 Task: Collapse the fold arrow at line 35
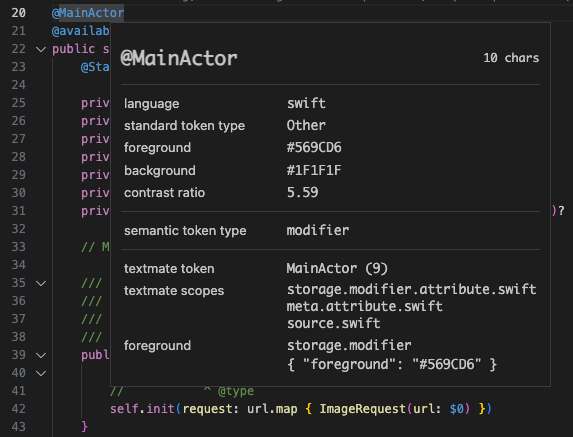pyautogui.click(x=41, y=283)
